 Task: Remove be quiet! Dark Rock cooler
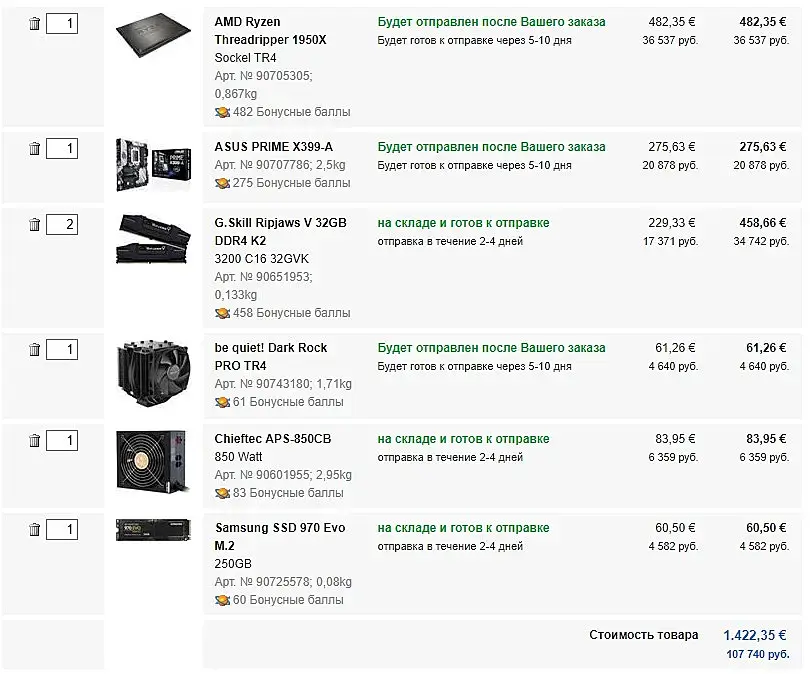(x=34, y=350)
